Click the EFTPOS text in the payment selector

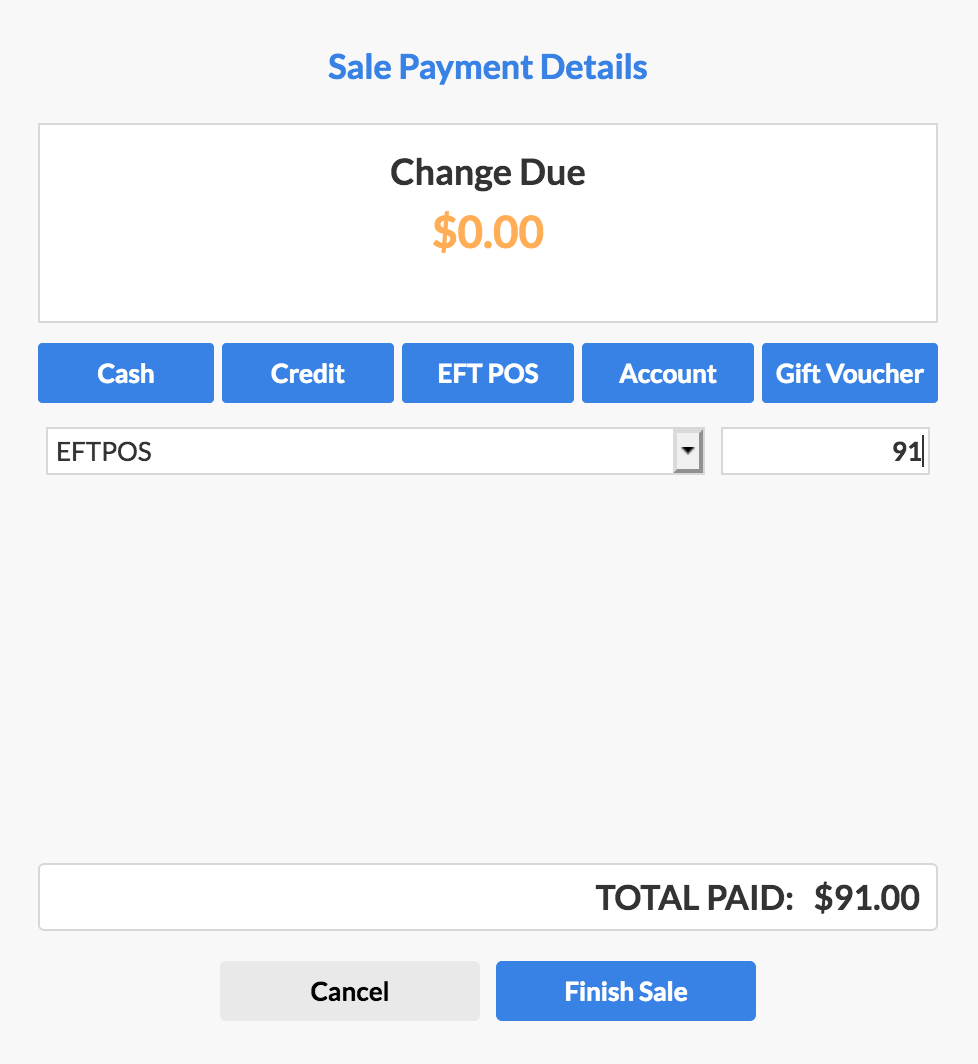pos(105,452)
